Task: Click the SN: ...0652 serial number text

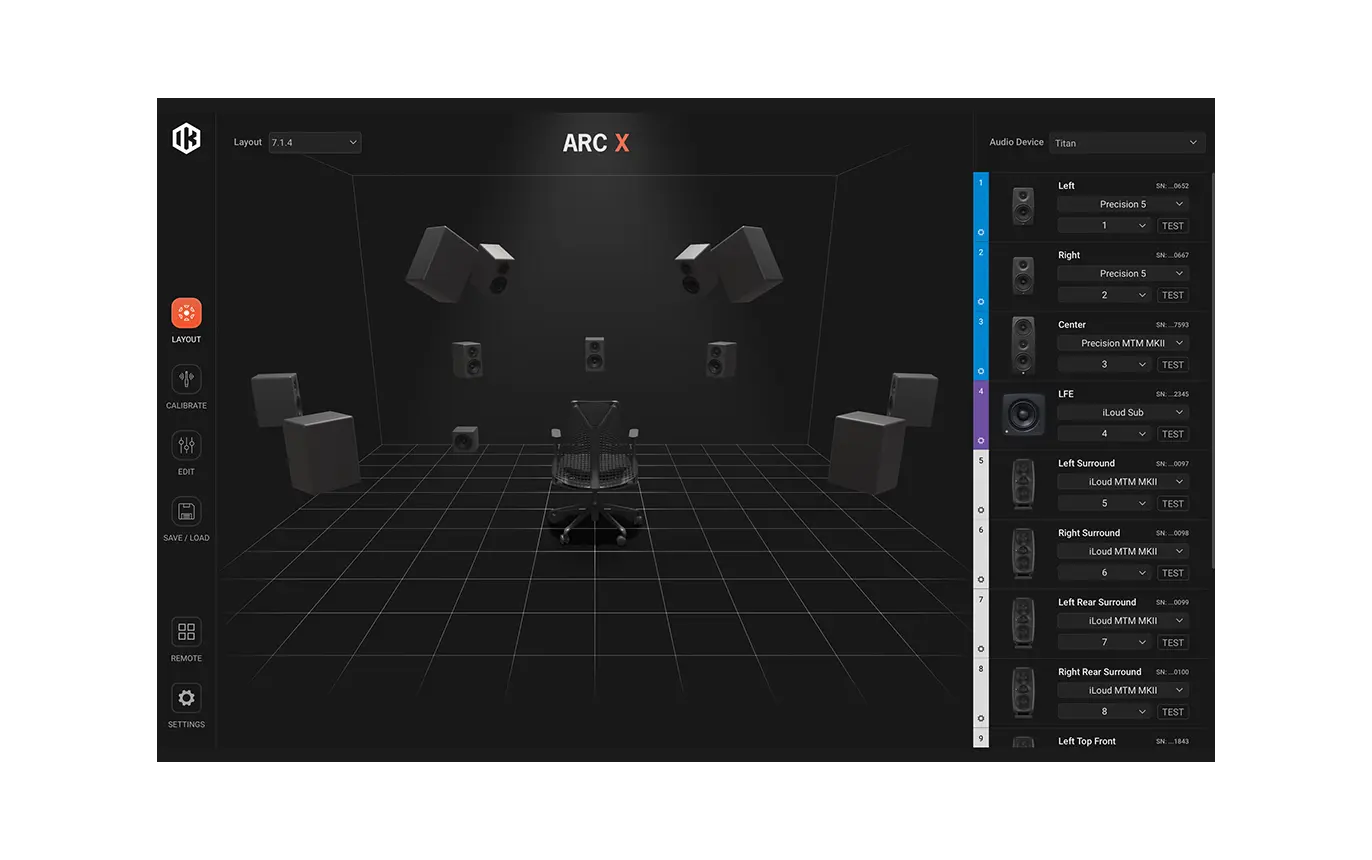Action: coord(1172,186)
